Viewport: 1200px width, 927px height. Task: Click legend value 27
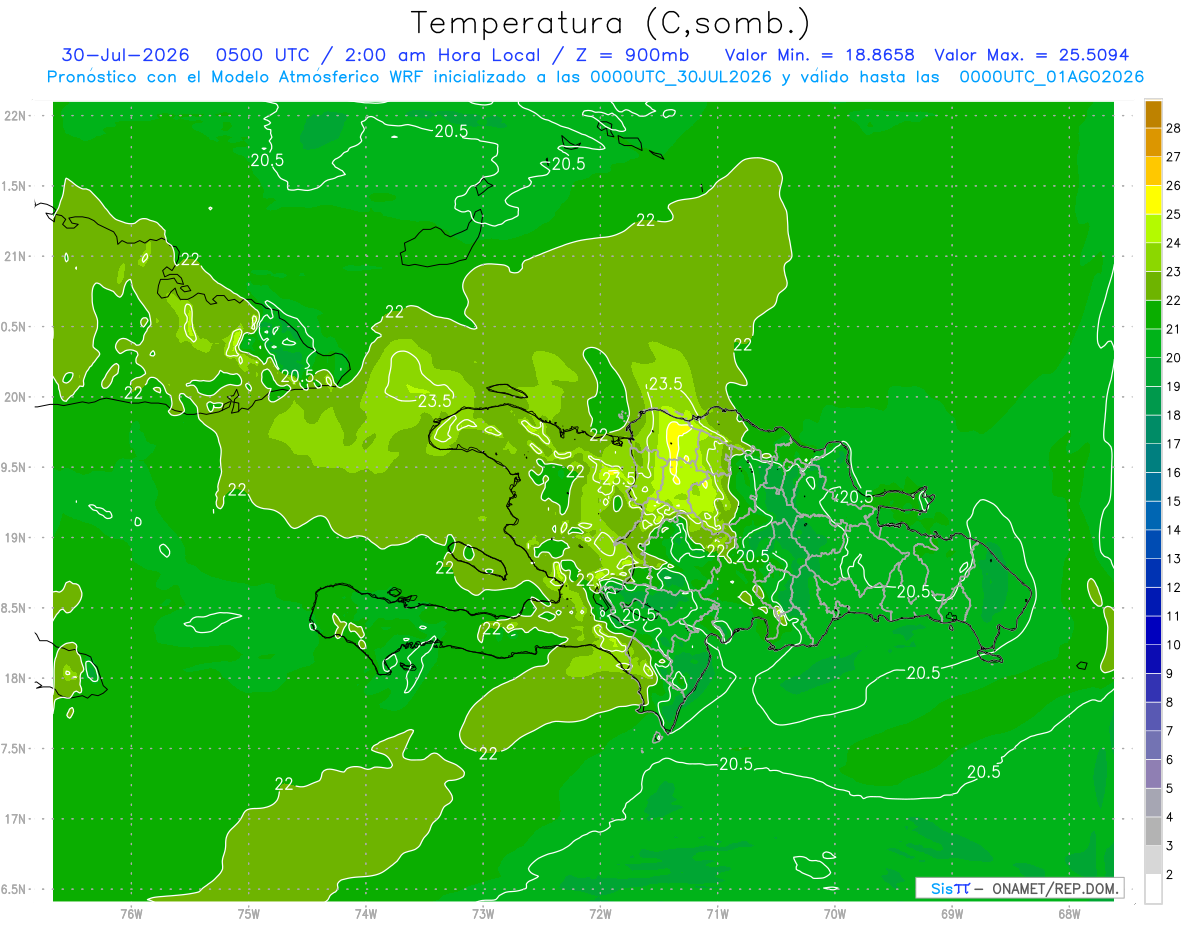[1174, 157]
